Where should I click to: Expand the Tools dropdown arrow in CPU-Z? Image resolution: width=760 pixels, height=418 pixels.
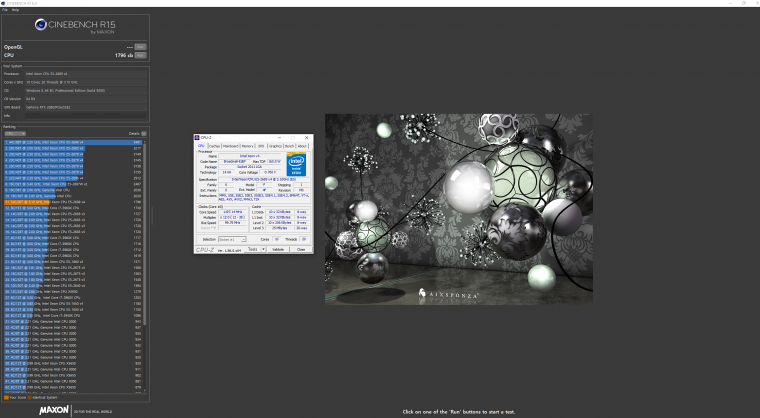tap(263, 249)
